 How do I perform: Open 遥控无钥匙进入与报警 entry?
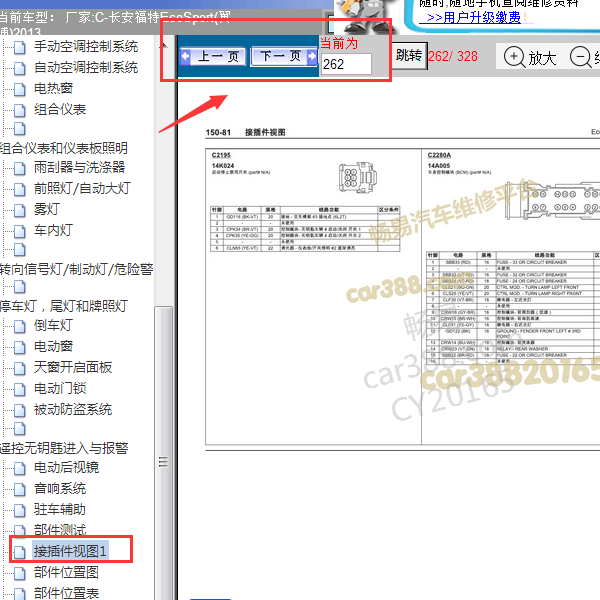pos(64,448)
